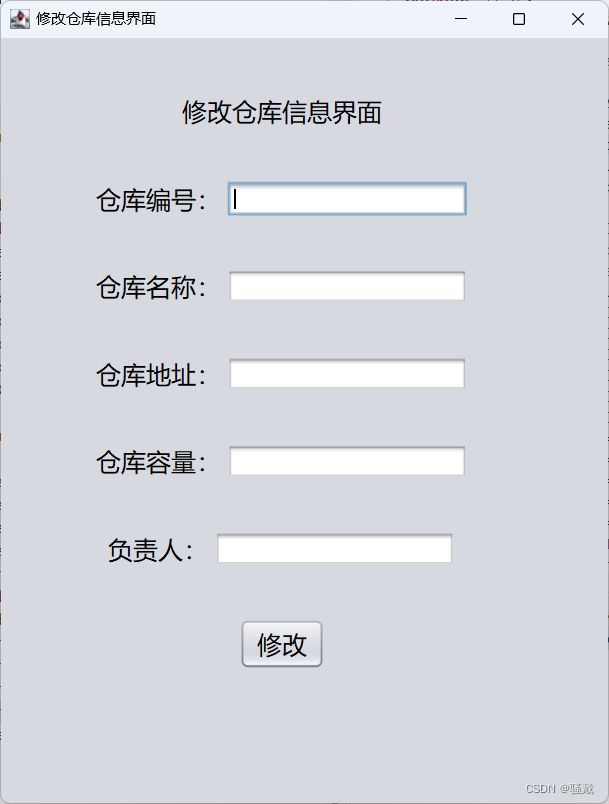Select the 仓库名称 label text
Viewport: 609px width, 804px height.
pos(147,285)
